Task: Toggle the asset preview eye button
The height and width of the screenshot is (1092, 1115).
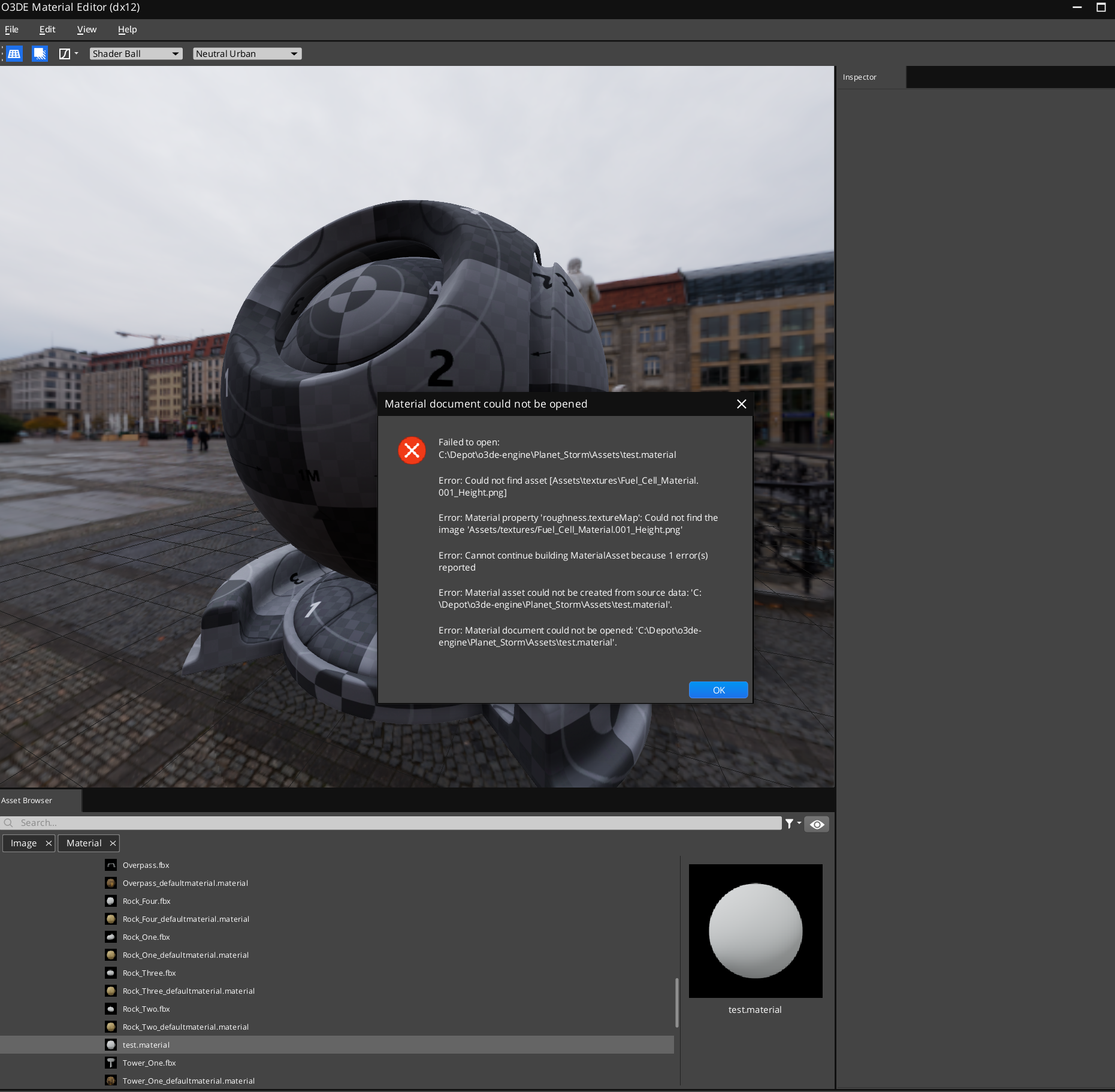Action: pyautogui.click(x=817, y=824)
